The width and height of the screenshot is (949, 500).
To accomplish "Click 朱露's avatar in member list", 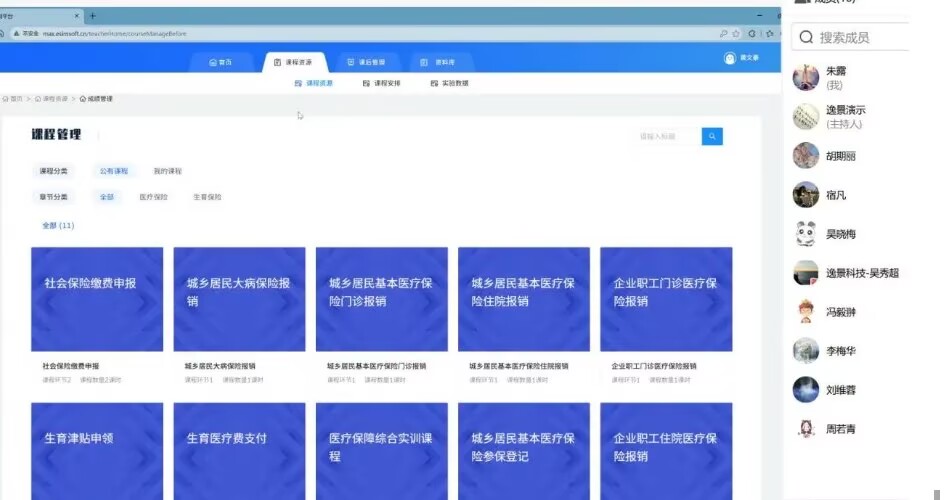I will coord(806,78).
